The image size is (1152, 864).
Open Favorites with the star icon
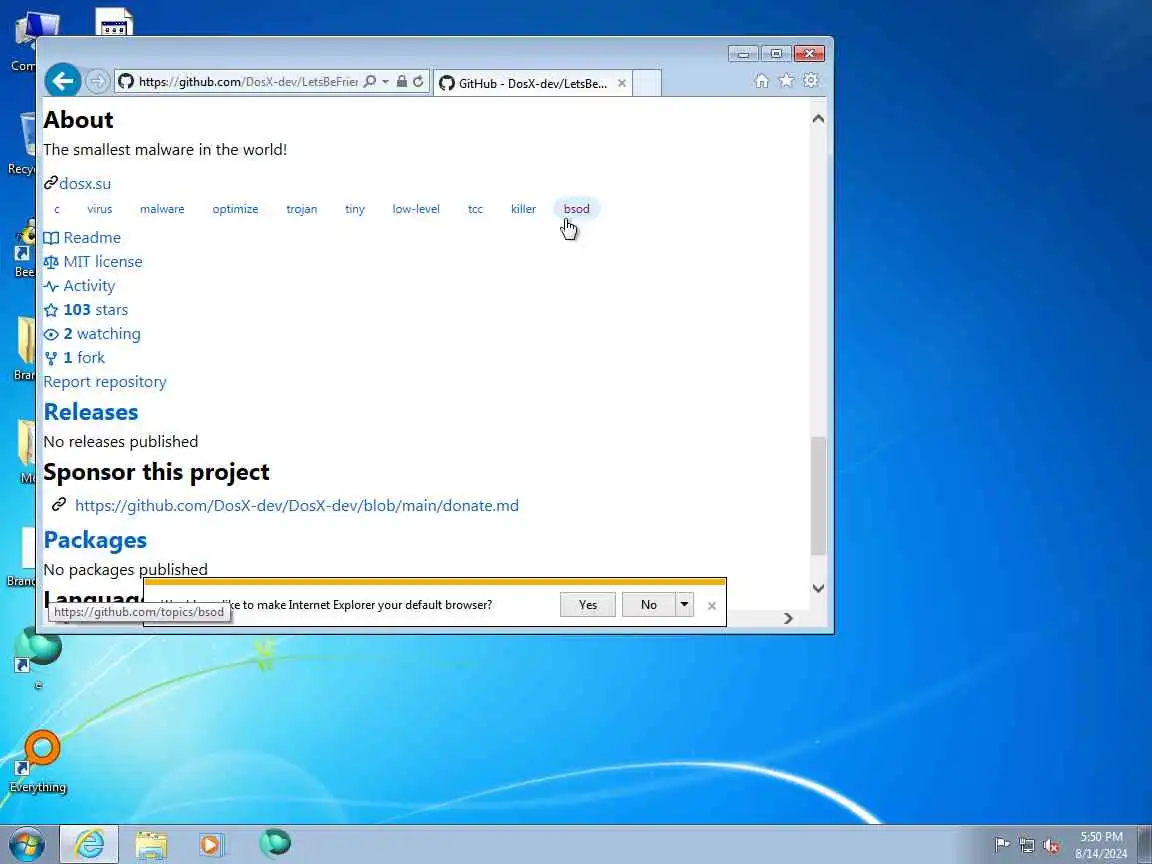(786, 80)
